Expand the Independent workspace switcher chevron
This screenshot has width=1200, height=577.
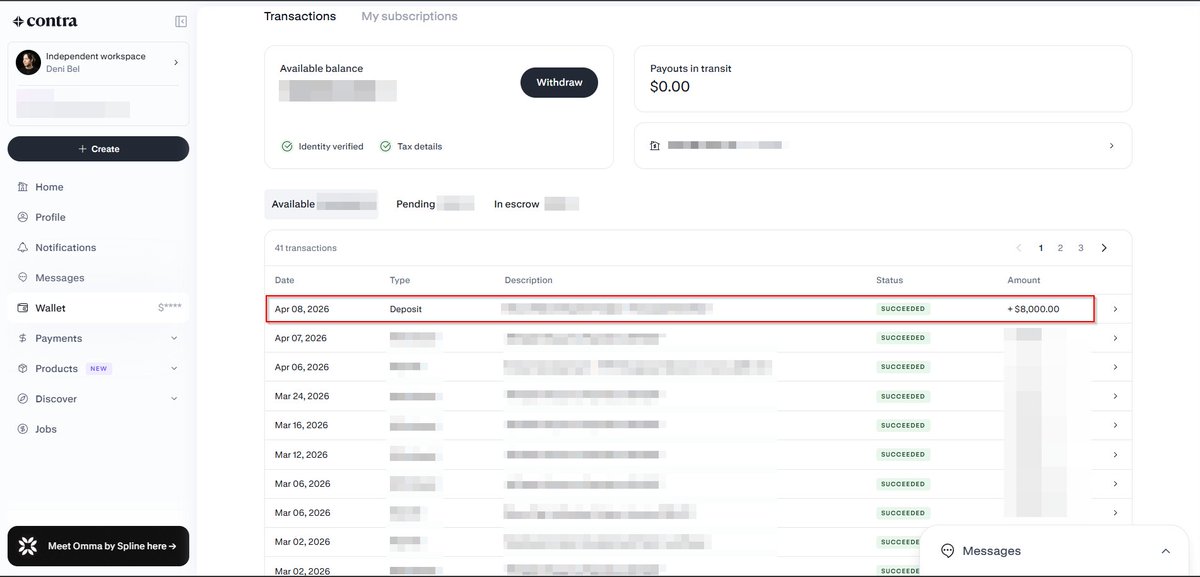pyautogui.click(x=176, y=62)
